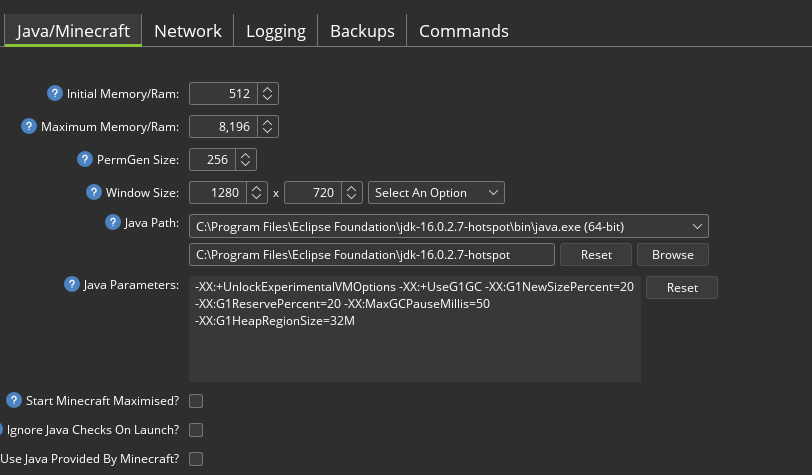The width and height of the screenshot is (812, 475).
Task: Click help icon next to Maximum Memory/Ram
Action: 29,126
